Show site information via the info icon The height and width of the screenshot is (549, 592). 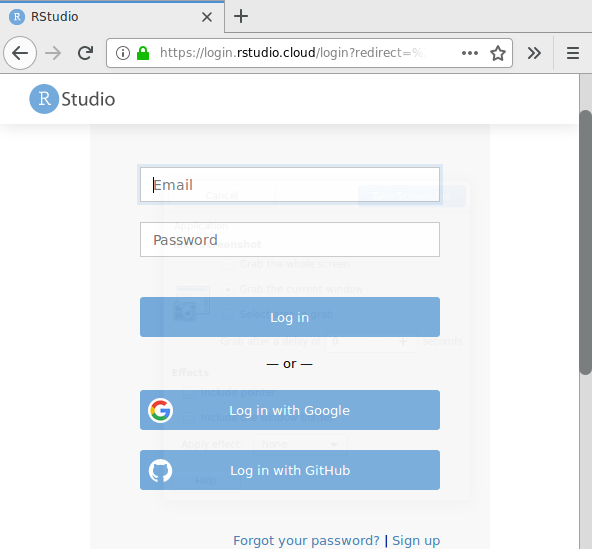[x=123, y=53]
